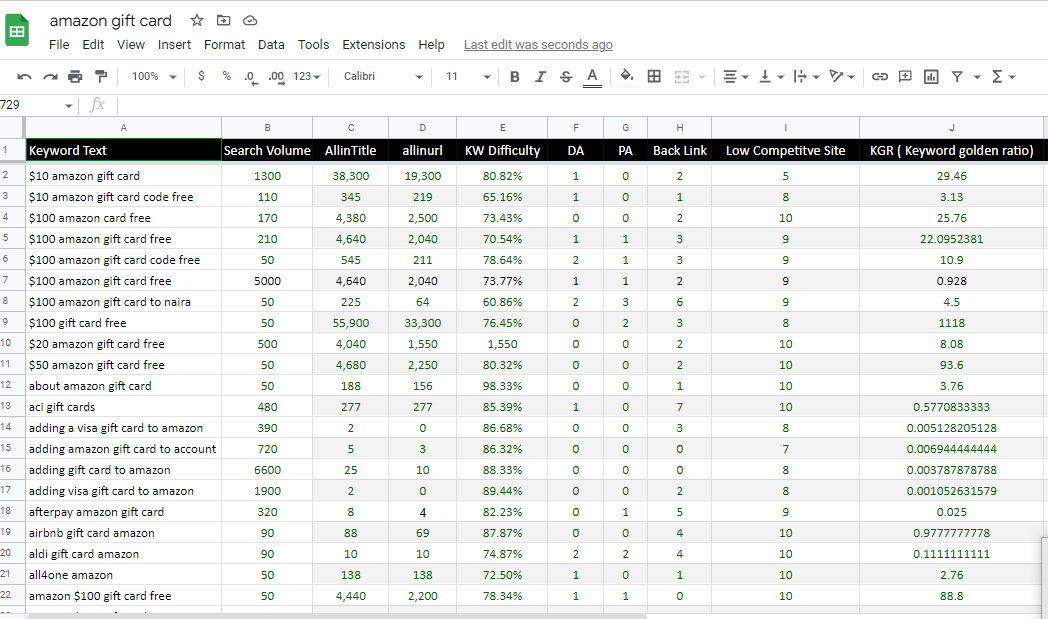The image size is (1048, 619).
Task: Open the text color picker
Action: click(x=592, y=77)
